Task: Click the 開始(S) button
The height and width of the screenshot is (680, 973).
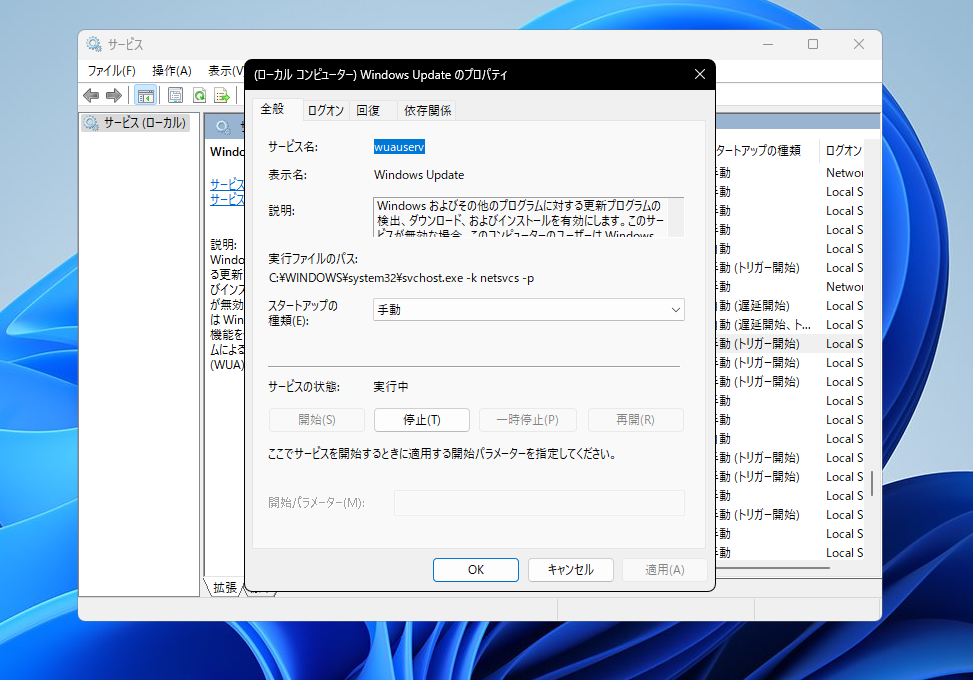Action: tap(316, 420)
